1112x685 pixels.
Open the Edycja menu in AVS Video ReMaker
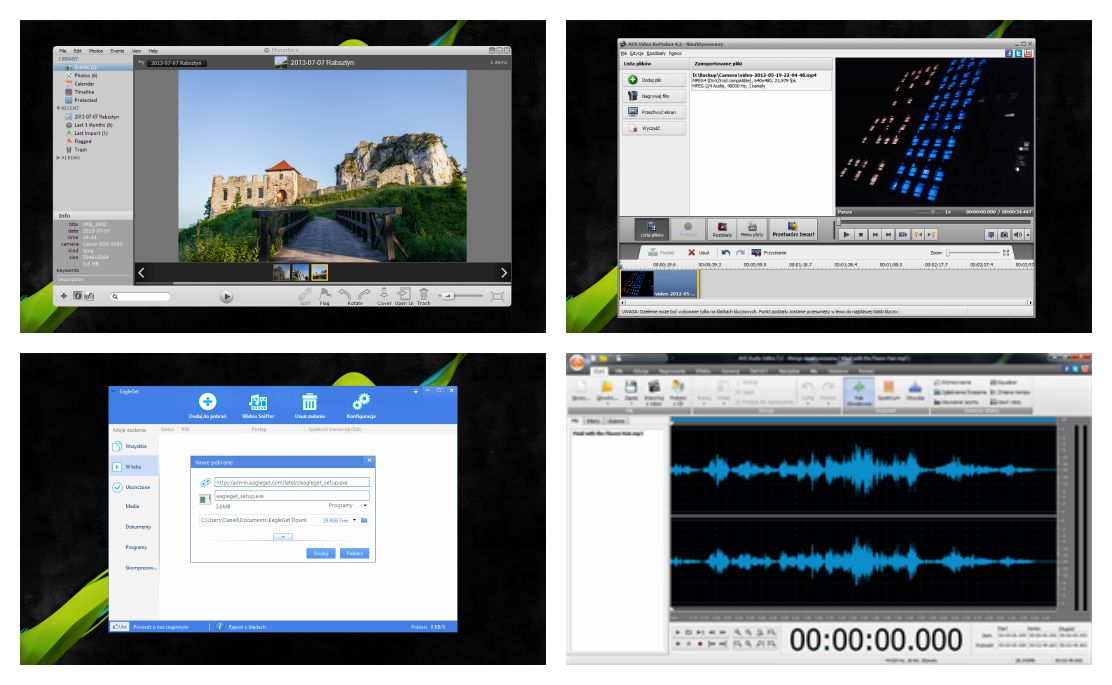pyautogui.click(x=637, y=53)
